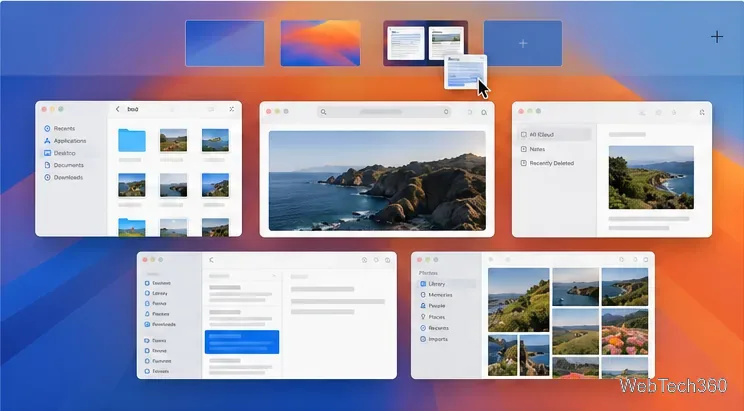Image resolution: width=744 pixels, height=411 pixels.
Task: Open Places in the Photos sidebar
Action: point(437,317)
